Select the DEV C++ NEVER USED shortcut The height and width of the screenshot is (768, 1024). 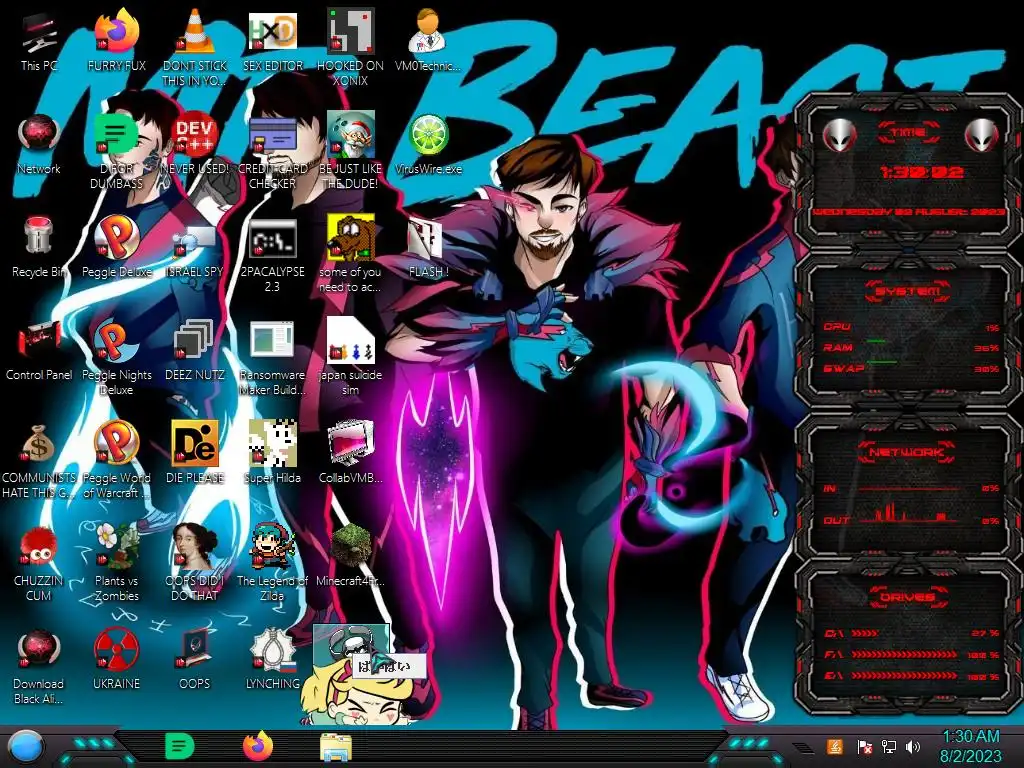(195, 144)
